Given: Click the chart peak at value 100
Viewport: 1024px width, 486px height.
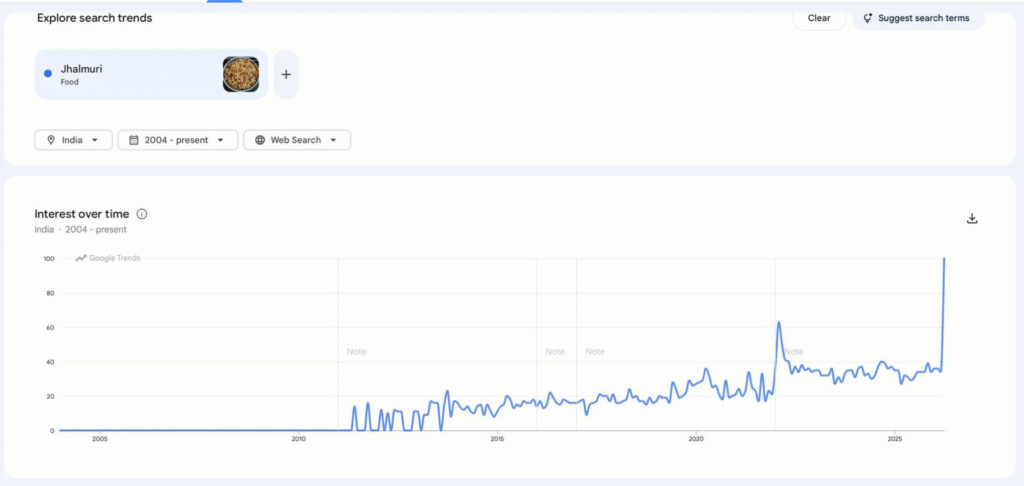Looking at the screenshot, I should (x=944, y=259).
